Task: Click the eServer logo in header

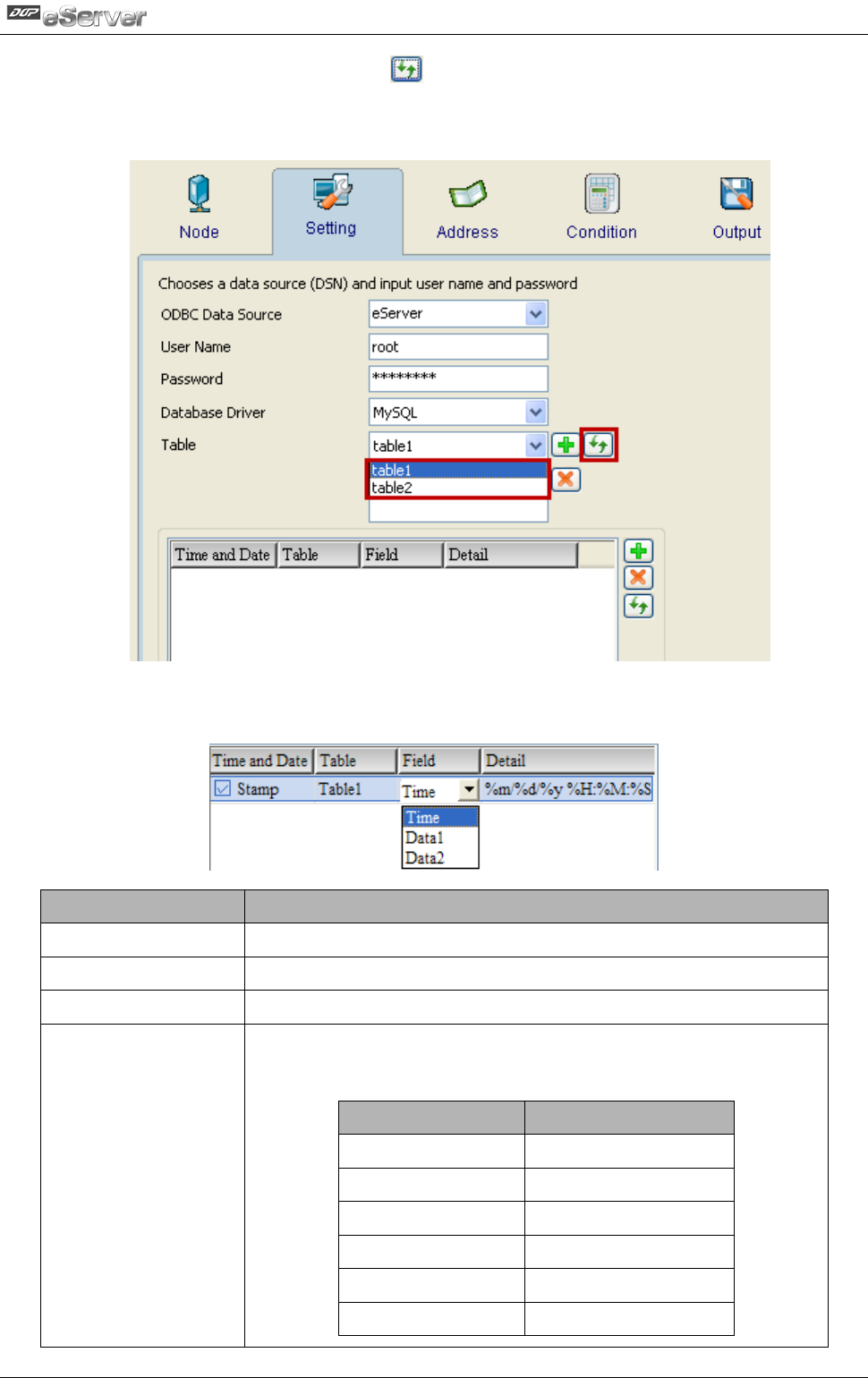Action: tap(77, 15)
